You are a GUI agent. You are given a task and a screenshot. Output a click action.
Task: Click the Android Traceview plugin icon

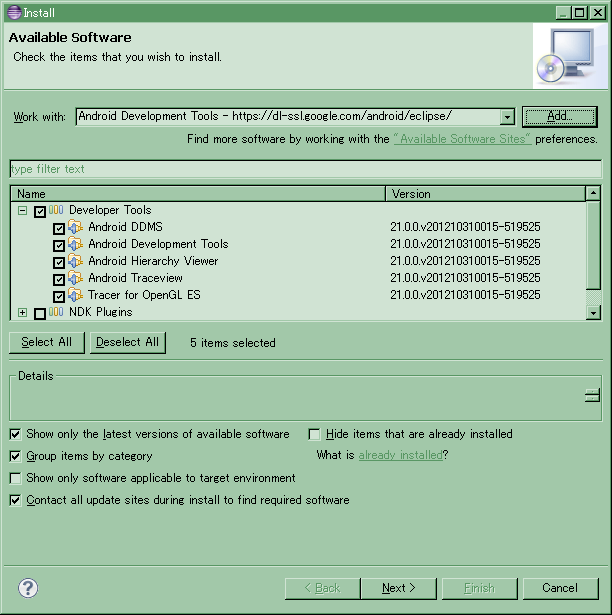click(75, 278)
